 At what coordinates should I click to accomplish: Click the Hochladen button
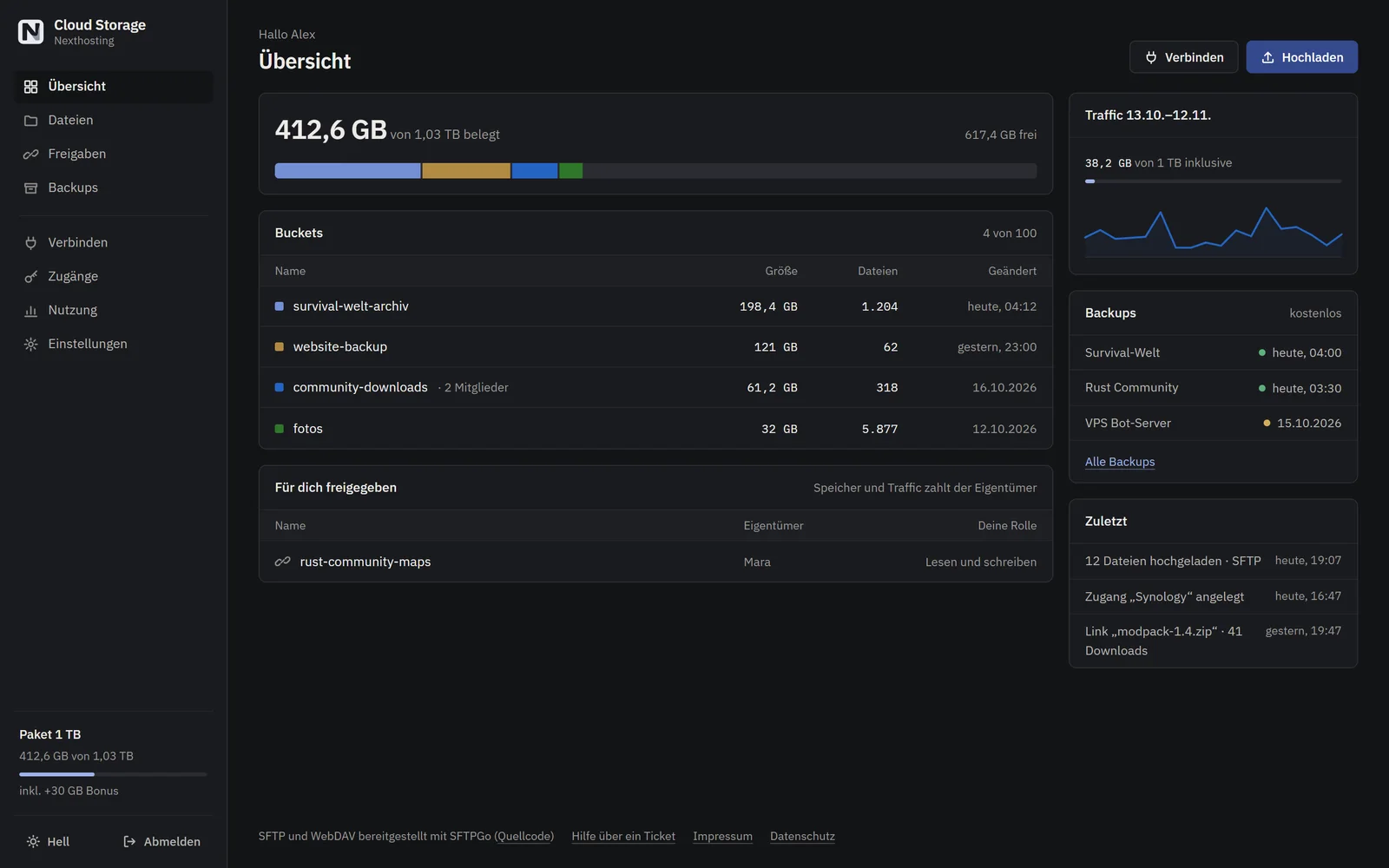[1301, 57]
